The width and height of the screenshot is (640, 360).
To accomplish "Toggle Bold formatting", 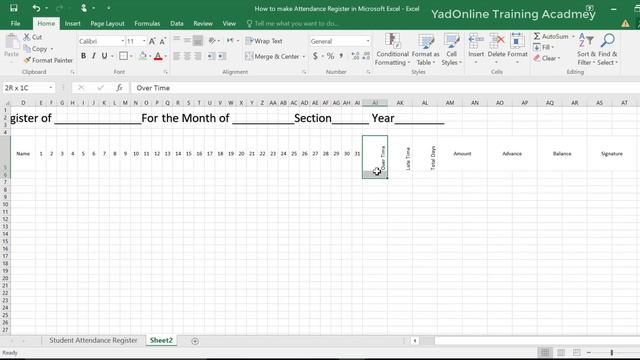I will coord(83,56).
